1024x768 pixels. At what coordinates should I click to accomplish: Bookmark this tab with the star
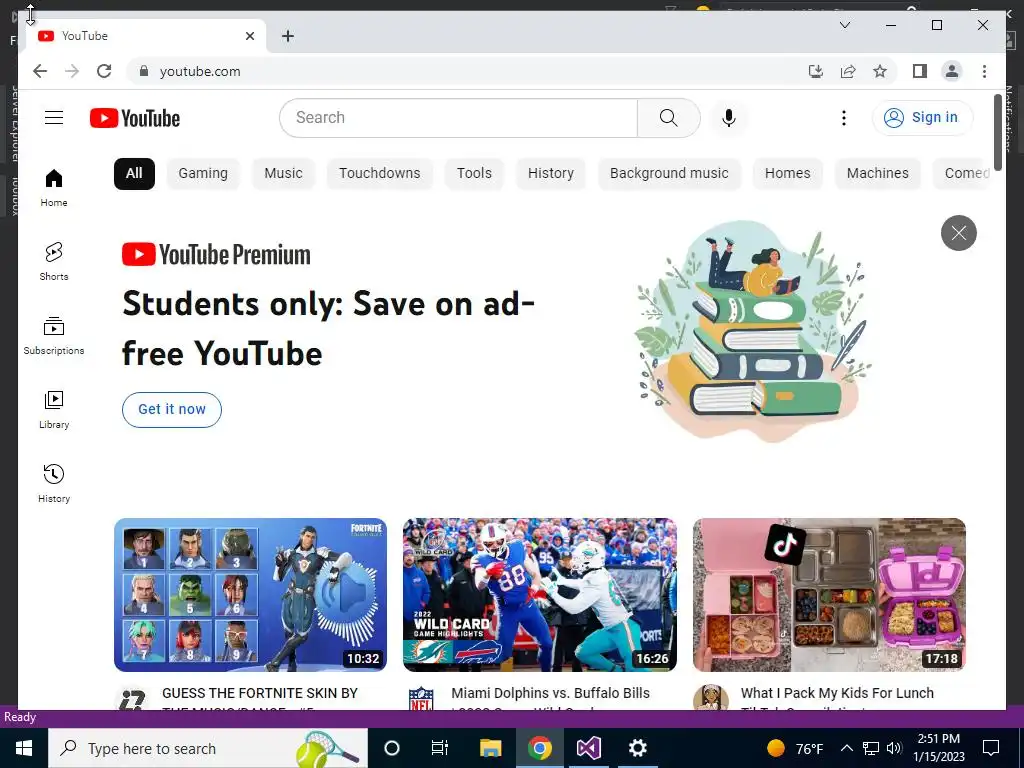pyautogui.click(x=880, y=71)
